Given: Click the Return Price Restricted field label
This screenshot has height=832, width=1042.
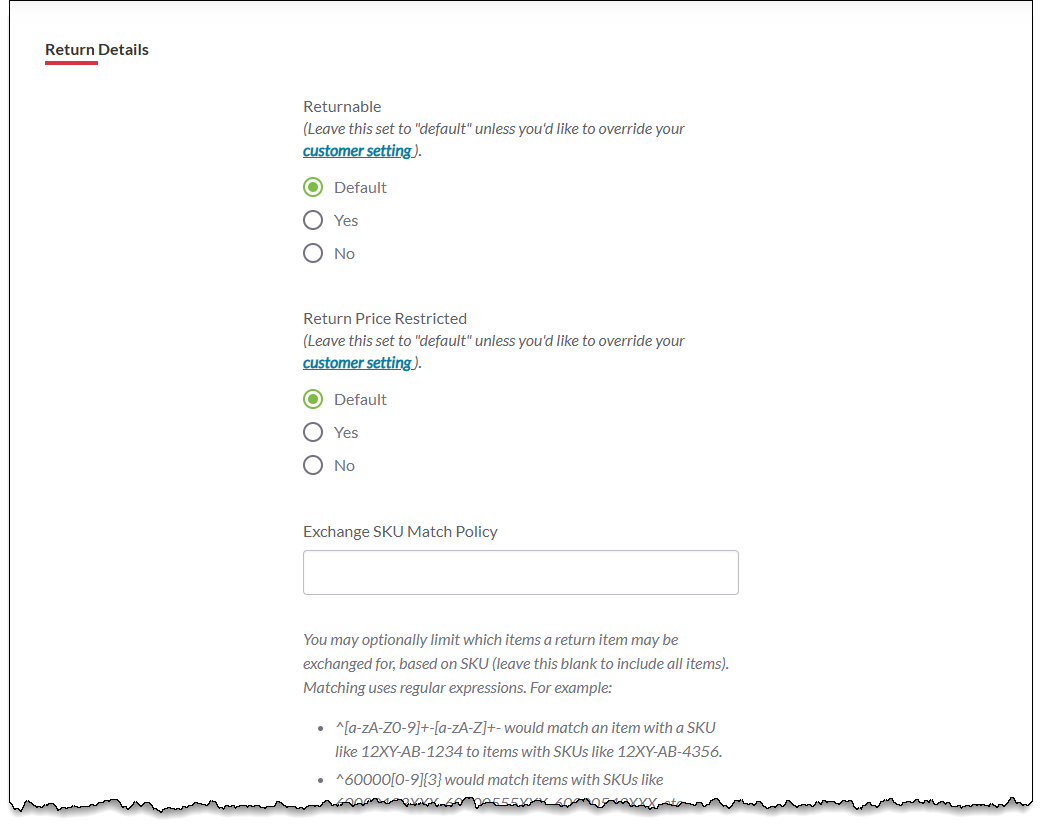Looking at the screenshot, I should pos(385,318).
